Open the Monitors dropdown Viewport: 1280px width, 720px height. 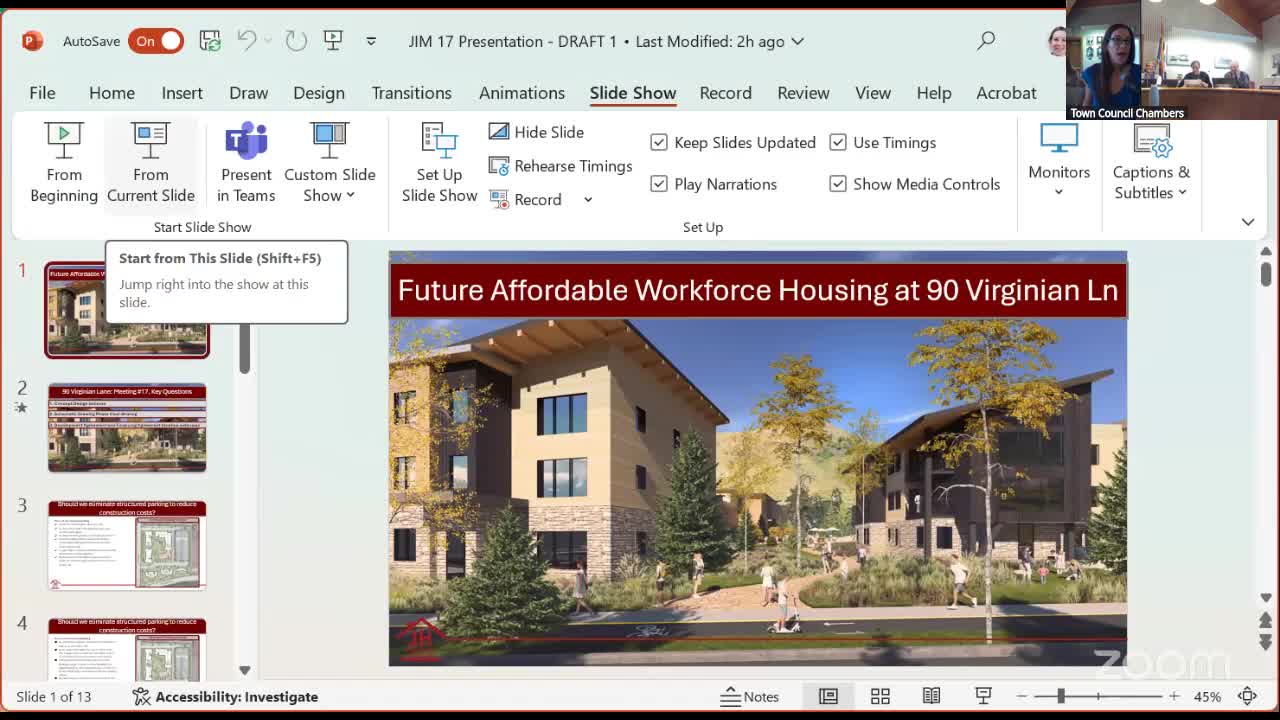[x=1059, y=161]
